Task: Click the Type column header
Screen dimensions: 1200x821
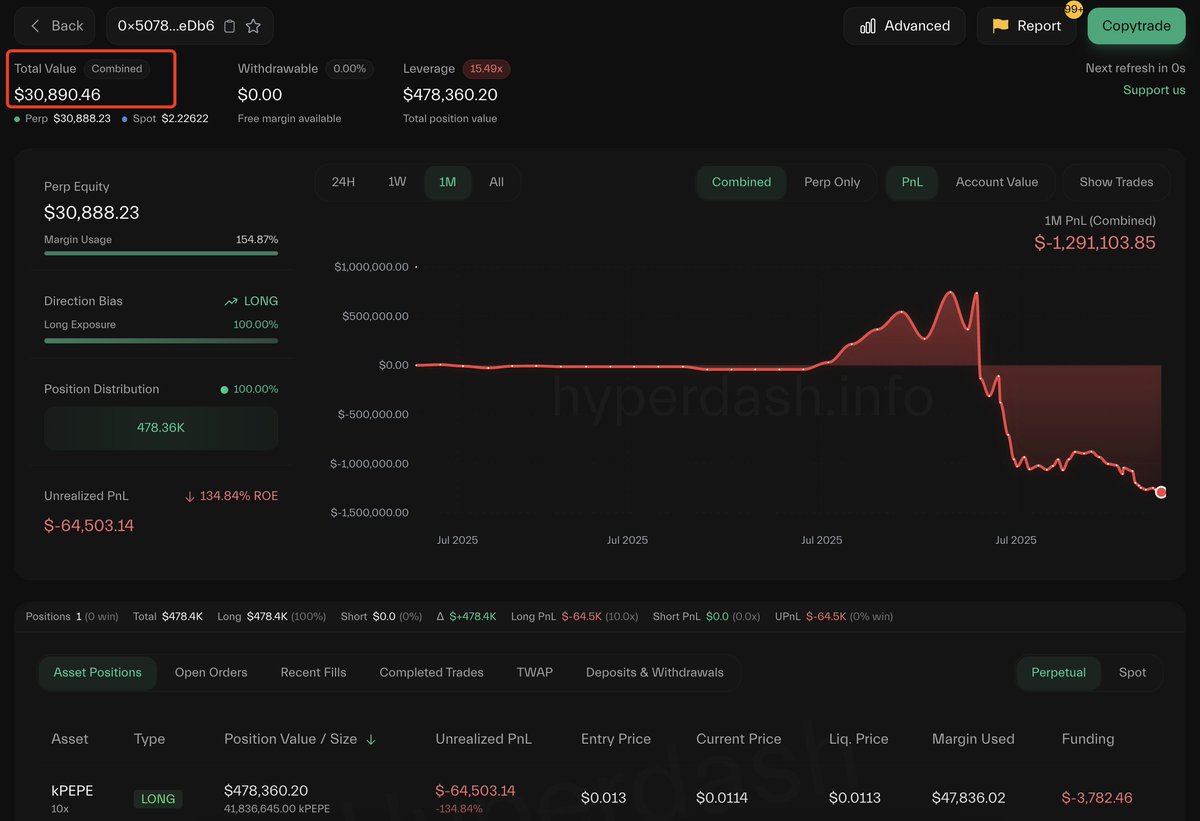Action: coord(149,739)
